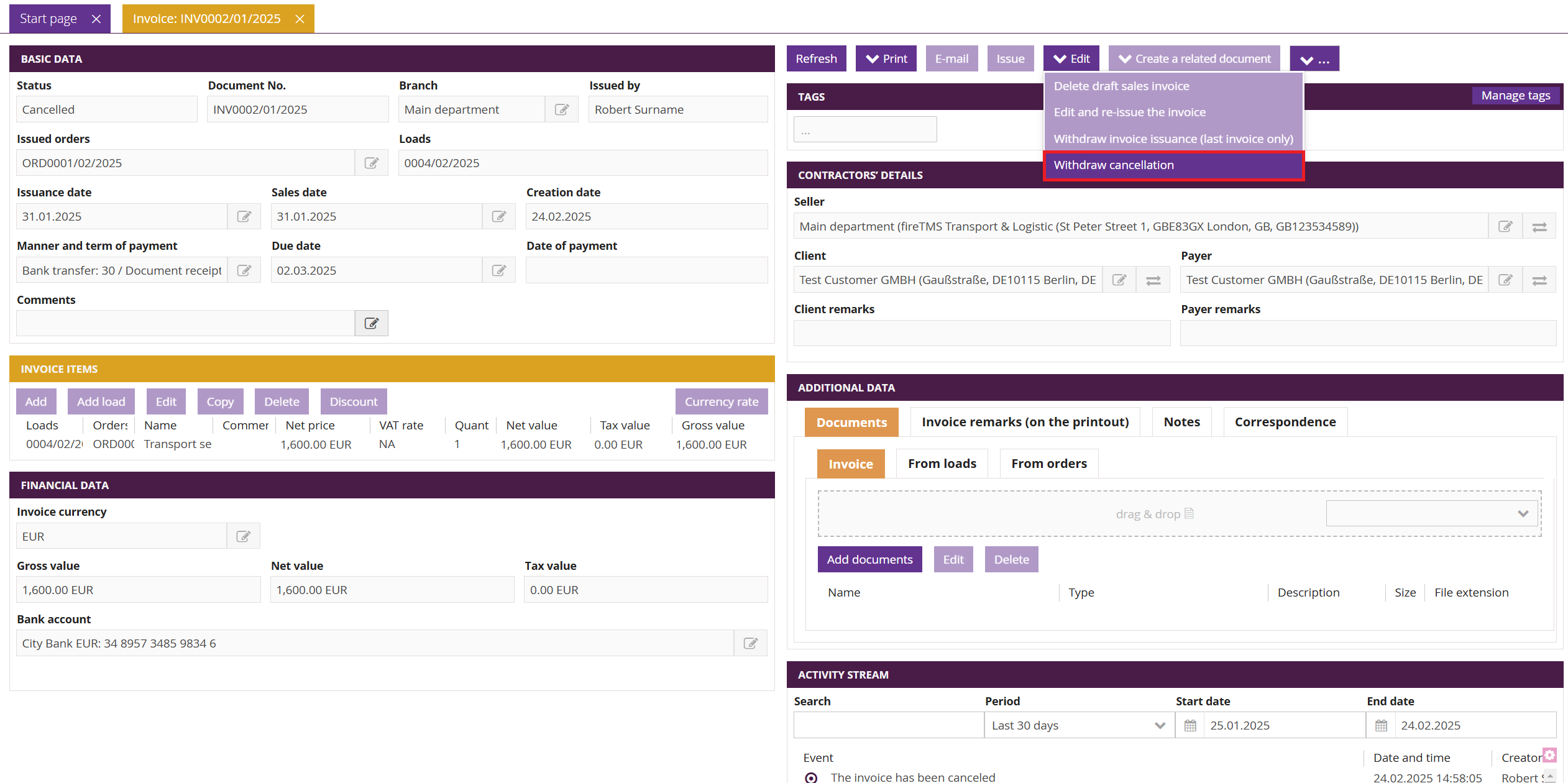Open the document type dropdown in drag & drop area
Image resolution: width=1568 pixels, height=783 pixels.
(1431, 513)
